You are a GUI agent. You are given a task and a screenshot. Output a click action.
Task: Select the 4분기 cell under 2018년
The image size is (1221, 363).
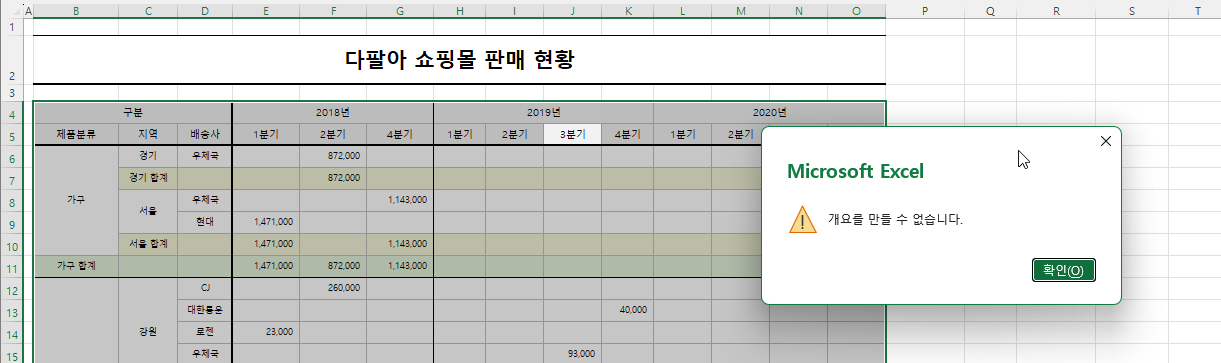pos(400,134)
